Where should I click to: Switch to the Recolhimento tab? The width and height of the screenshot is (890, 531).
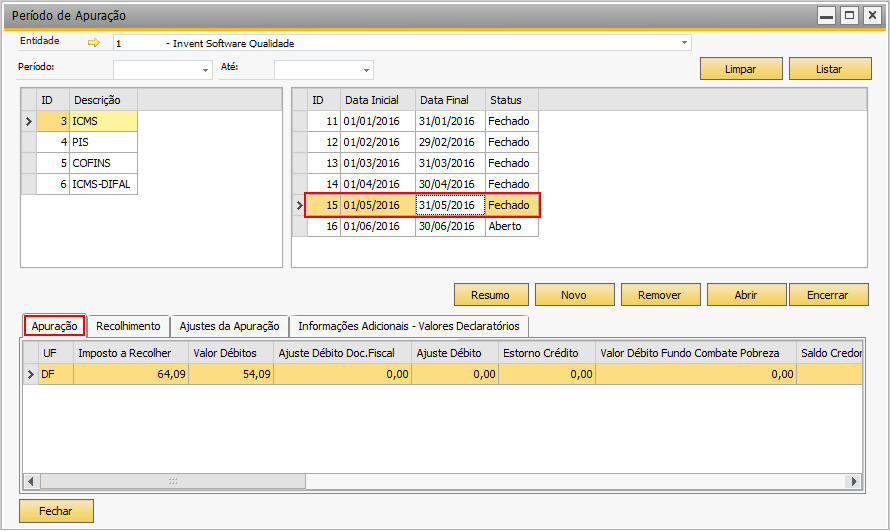coord(128,326)
